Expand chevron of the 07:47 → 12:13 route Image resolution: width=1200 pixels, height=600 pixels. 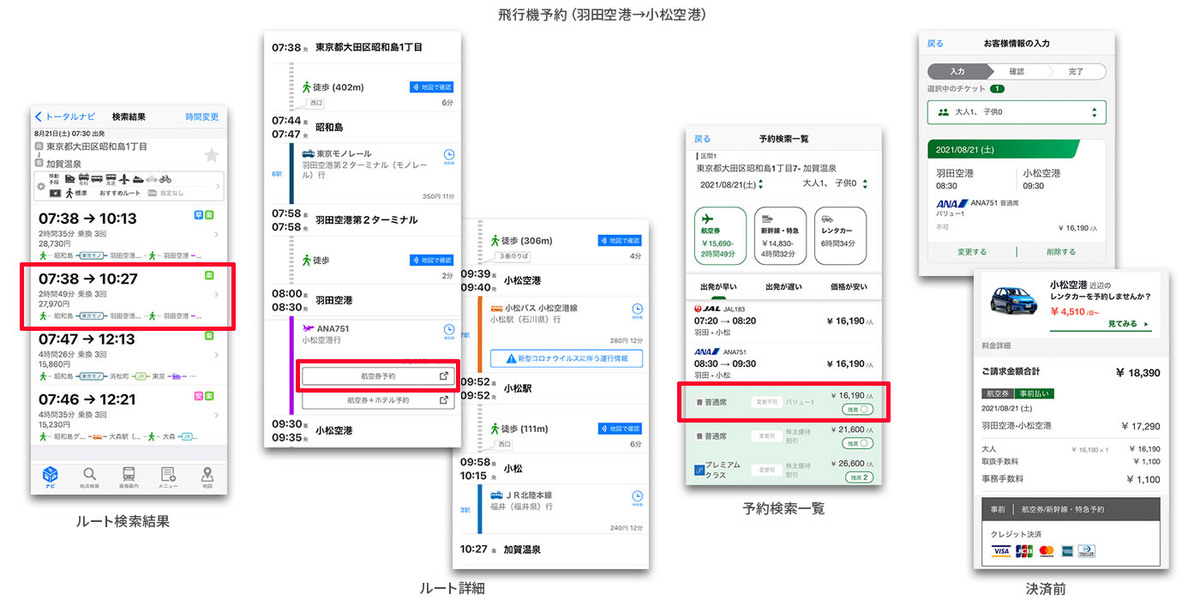click(x=218, y=355)
